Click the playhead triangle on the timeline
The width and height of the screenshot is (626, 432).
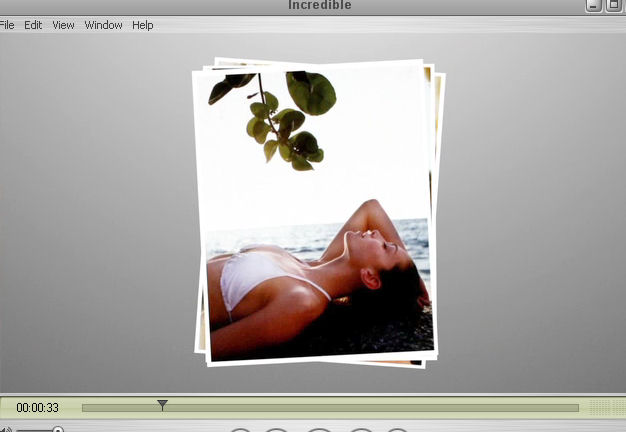tap(162, 405)
